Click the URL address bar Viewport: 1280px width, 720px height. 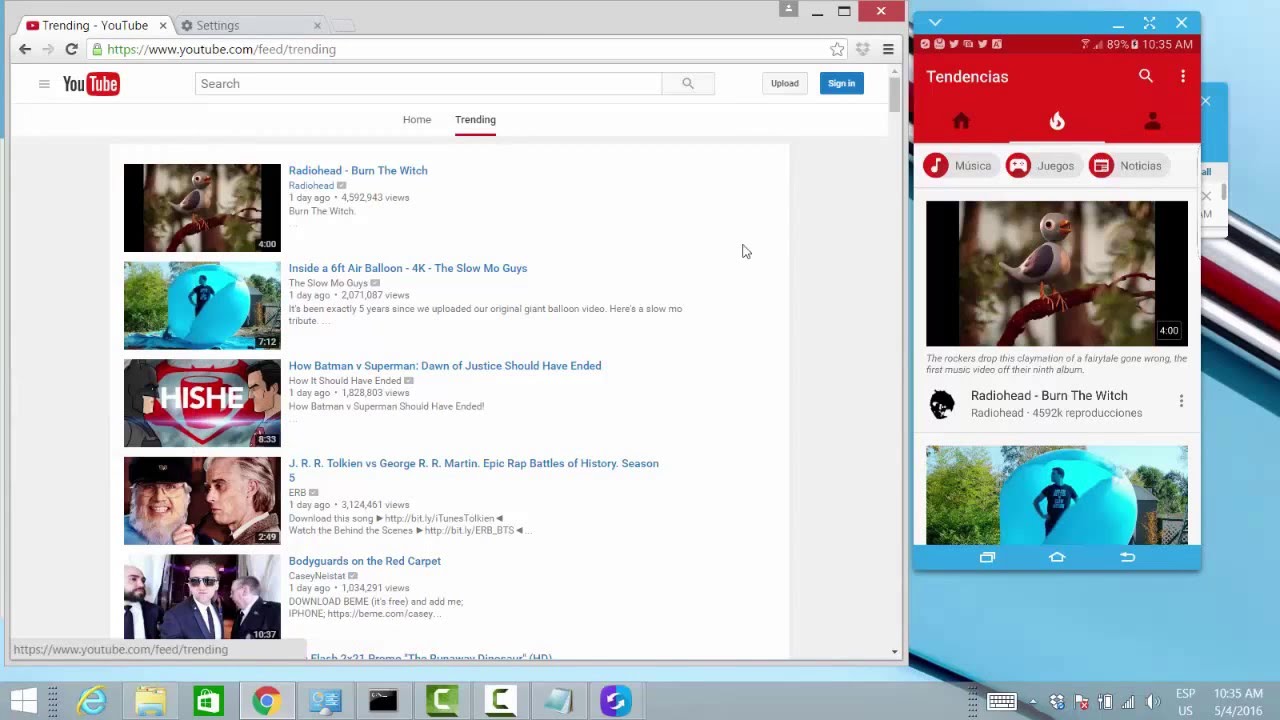pos(460,49)
